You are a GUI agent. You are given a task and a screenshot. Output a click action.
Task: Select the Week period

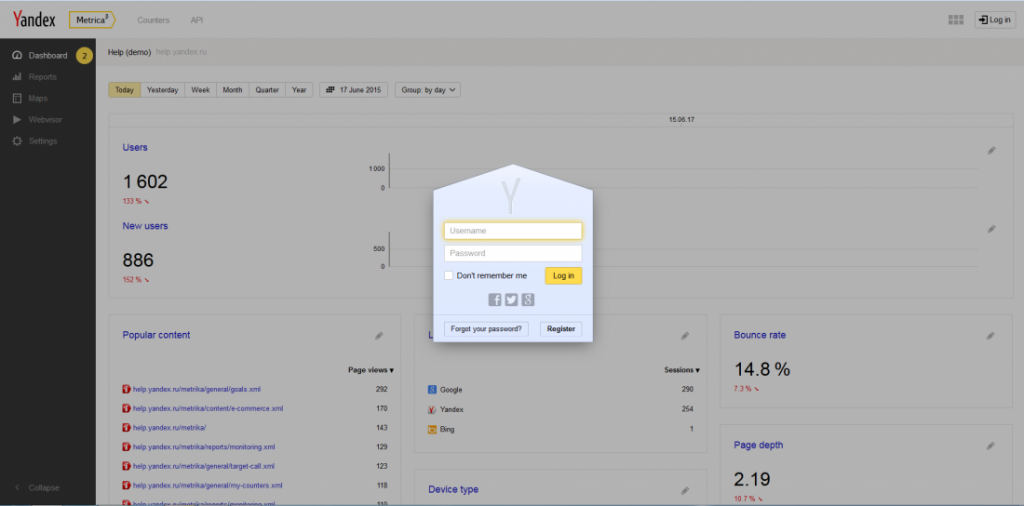(x=200, y=90)
